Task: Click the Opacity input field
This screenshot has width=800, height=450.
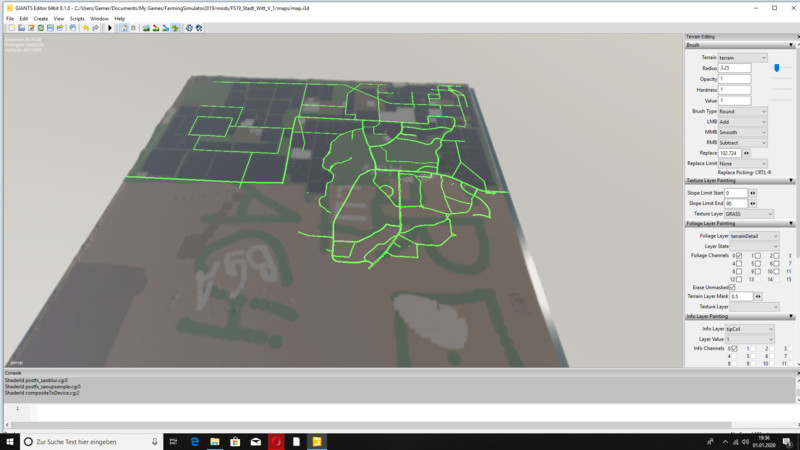Action: pyautogui.click(x=734, y=79)
